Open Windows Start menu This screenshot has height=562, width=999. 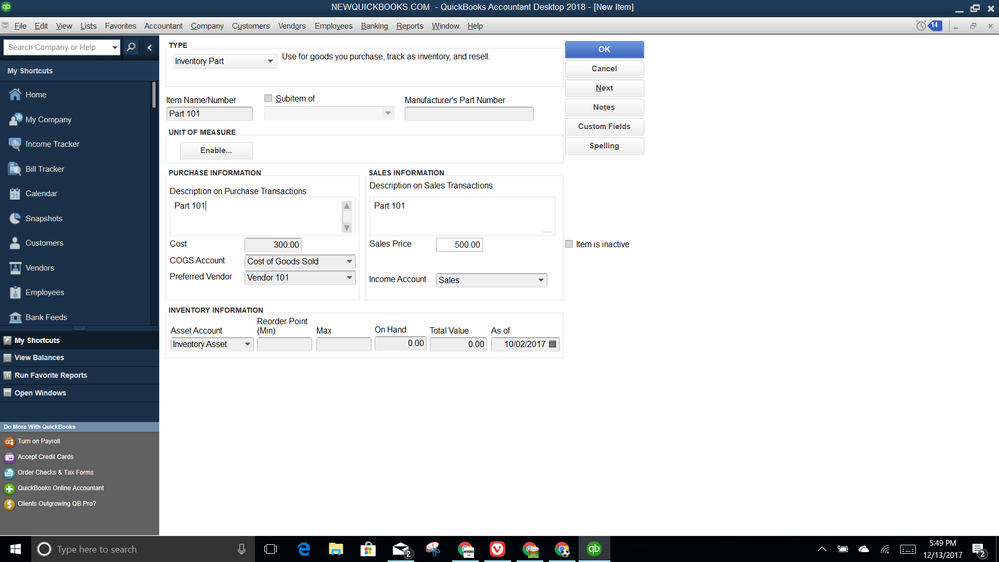pyautogui.click(x=15, y=549)
